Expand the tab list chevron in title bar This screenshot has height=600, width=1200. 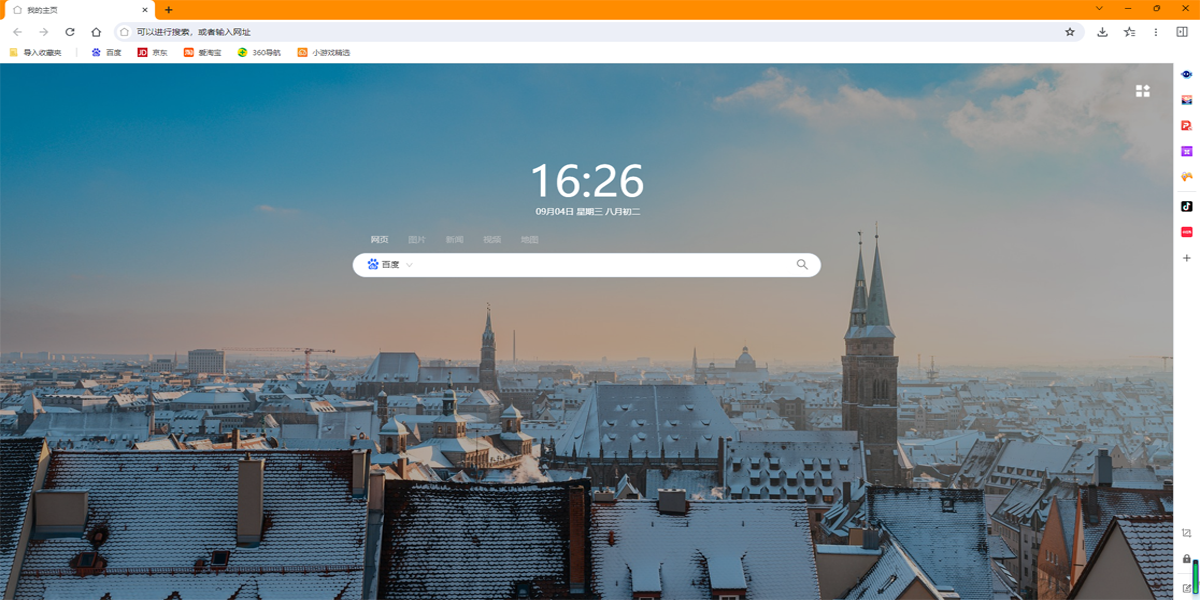1099,8
